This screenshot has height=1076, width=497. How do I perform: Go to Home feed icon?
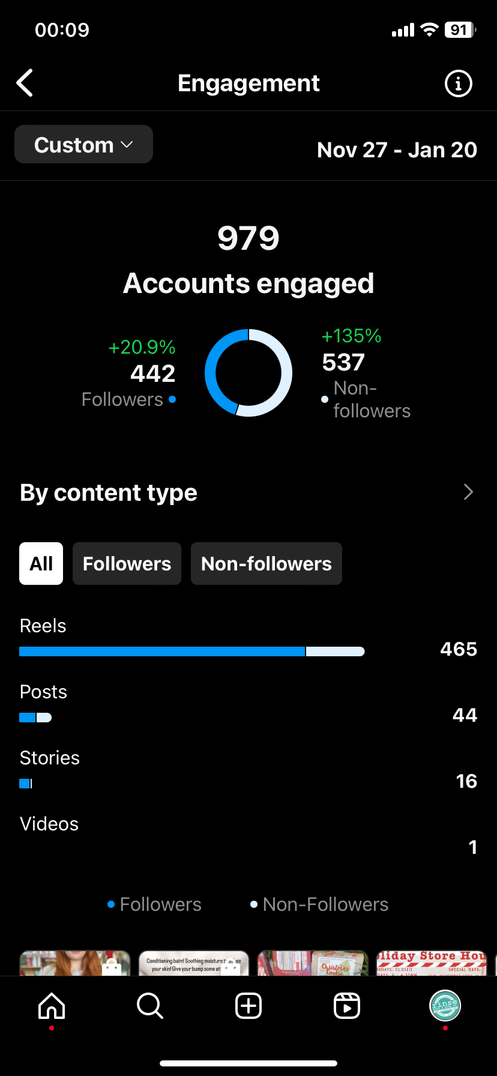pos(51,1006)
